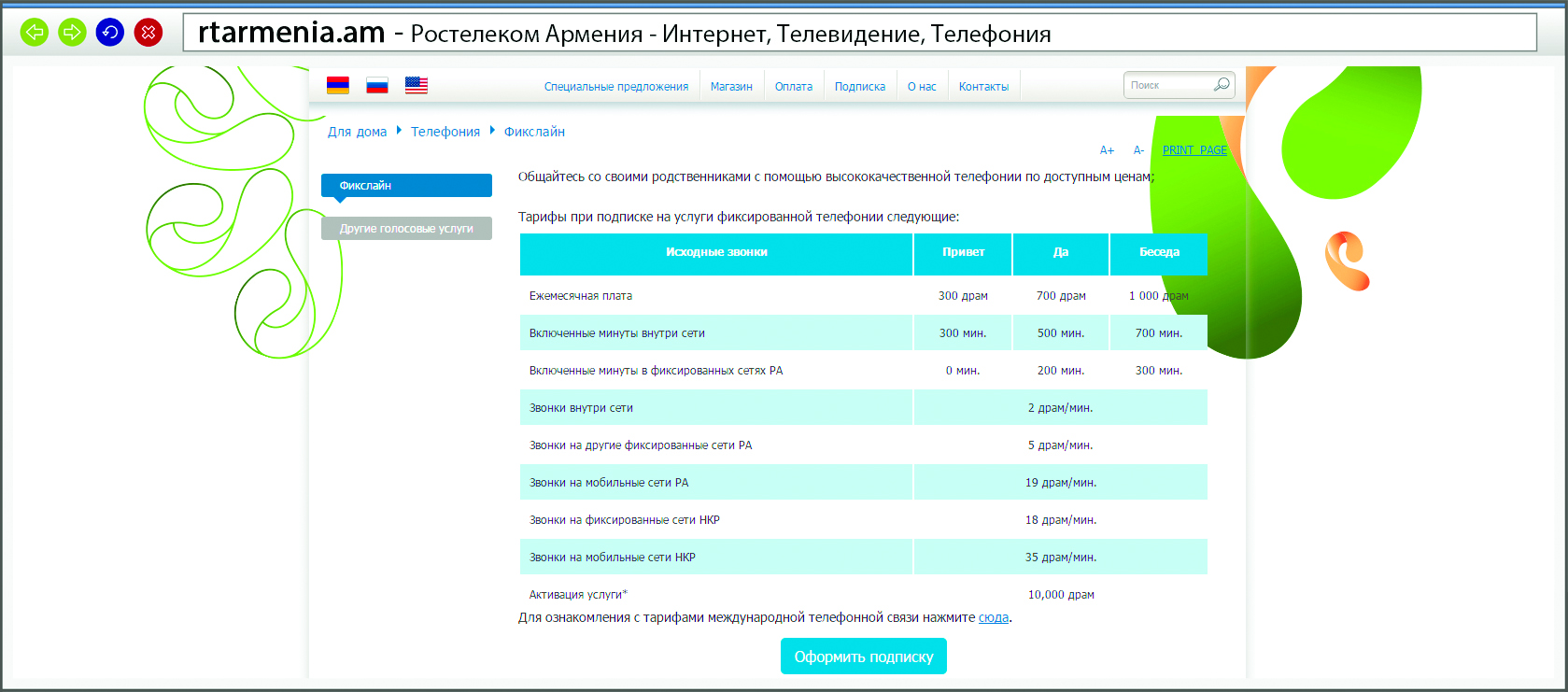This screenshot has height=692, width=1568.
Task: Click the Да tariff column header
Action: pyautogui.click(x=1061, y=252)
